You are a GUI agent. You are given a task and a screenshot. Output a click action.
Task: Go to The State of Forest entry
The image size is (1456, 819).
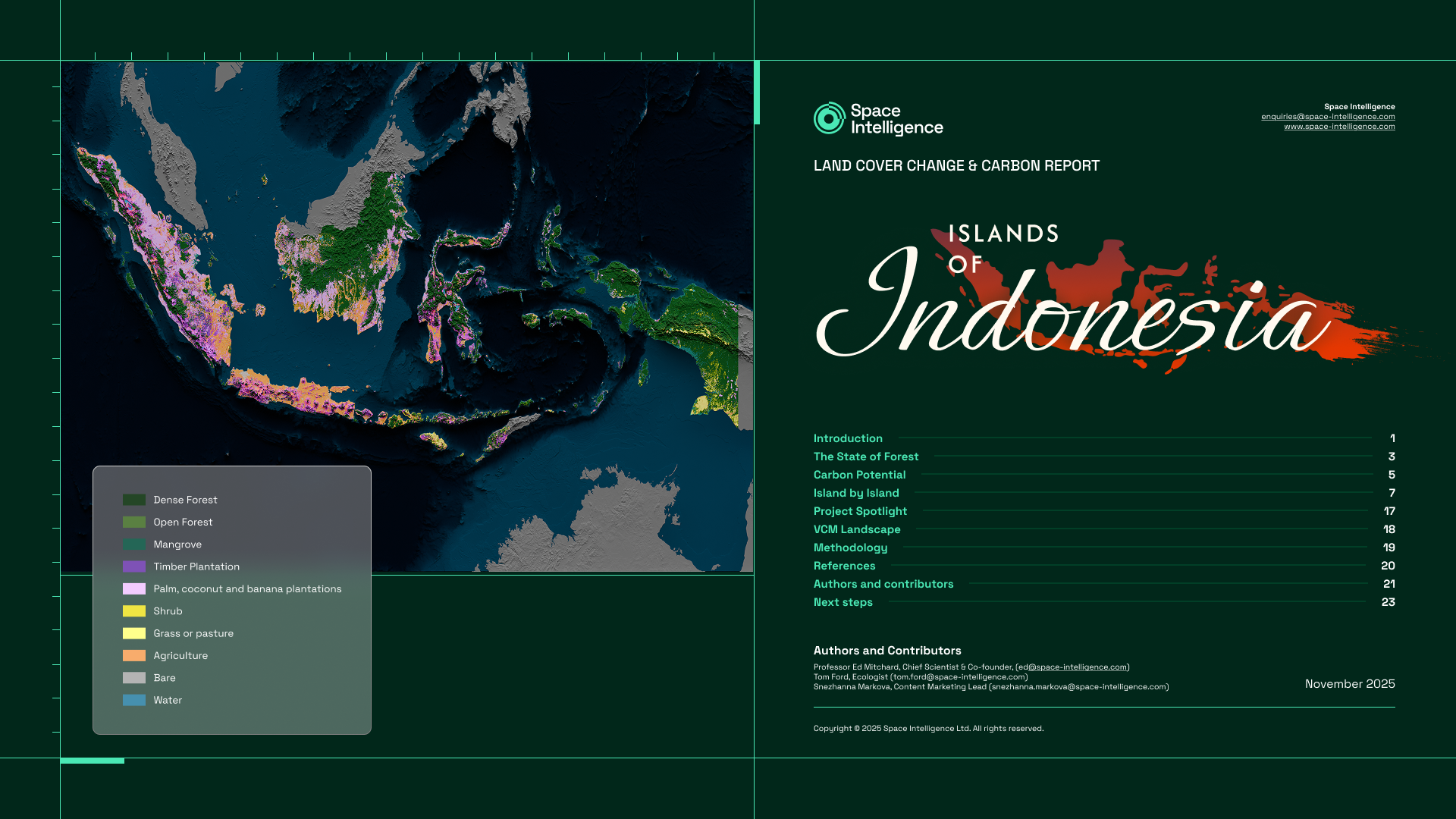865,457
